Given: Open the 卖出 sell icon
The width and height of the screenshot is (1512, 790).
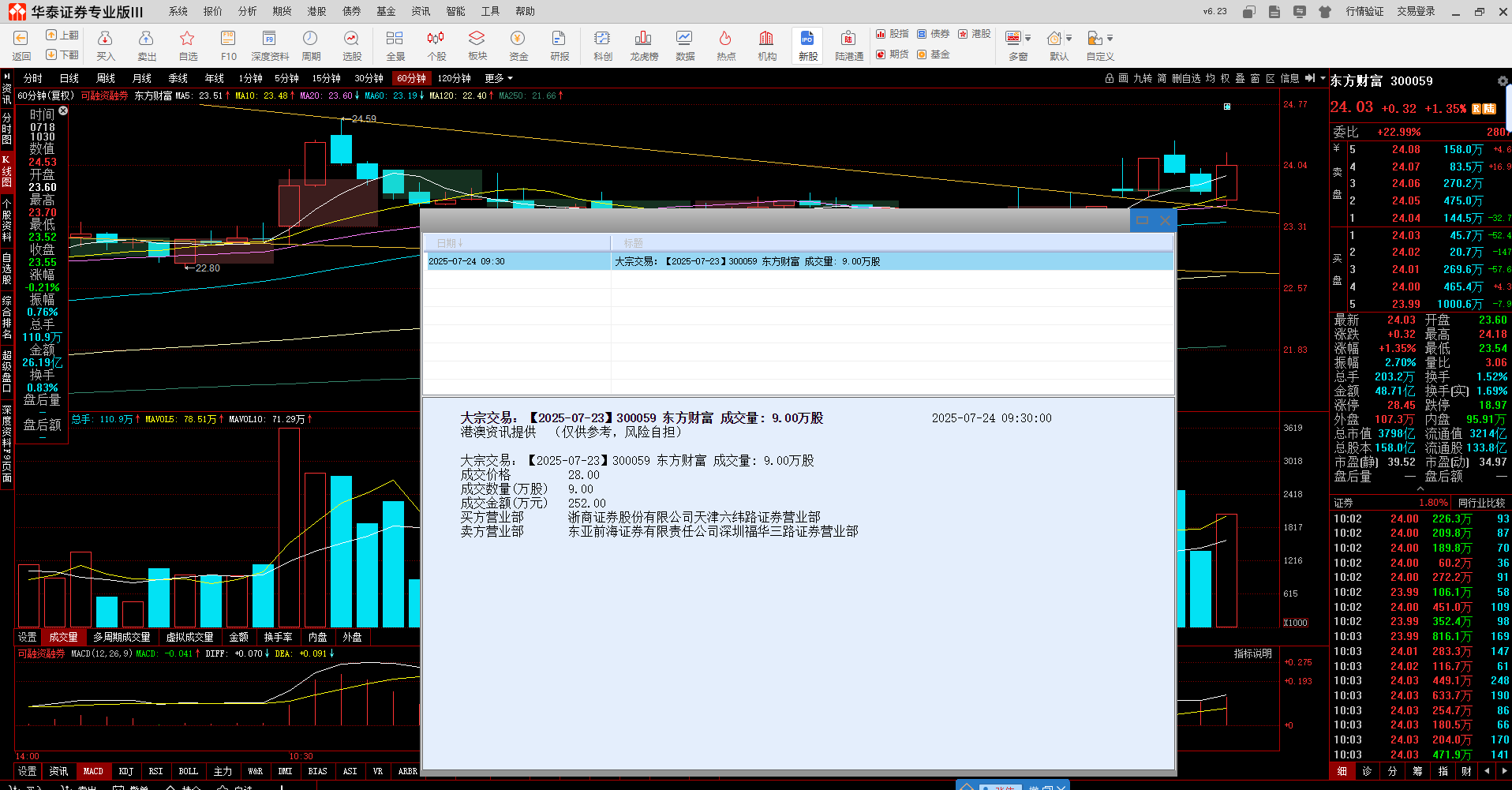Looking at the screenshot, I should coord(146,46).
